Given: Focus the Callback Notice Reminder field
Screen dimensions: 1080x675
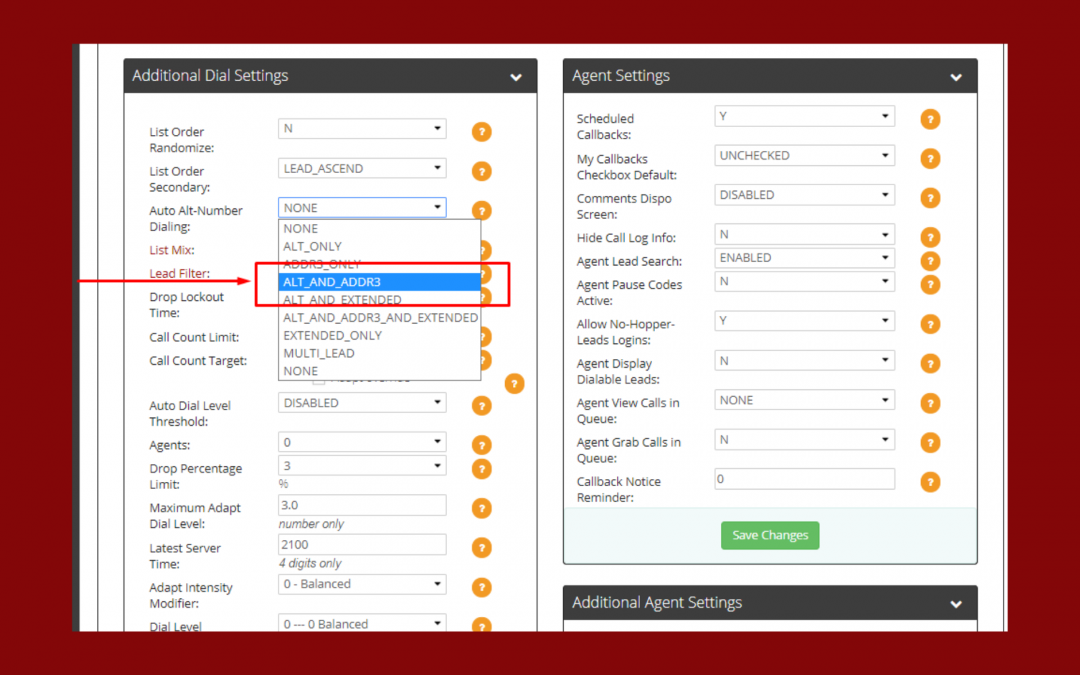Looking at the screenshot, I should tap(804, 479).
